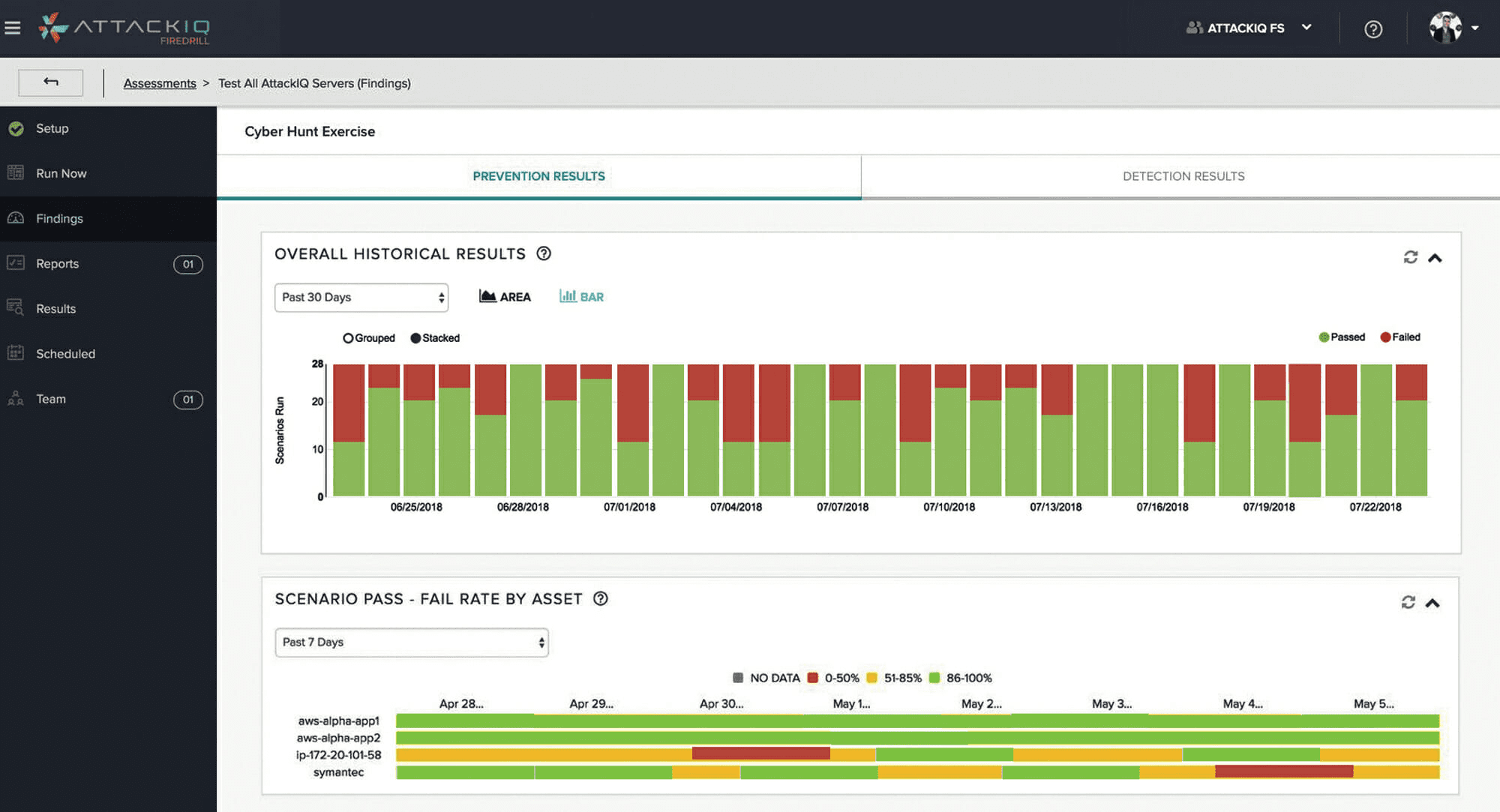1500x812 pixels.
Task: Refresh Scenario Pass-Fail Rate panel
Action: point(1408,602)
